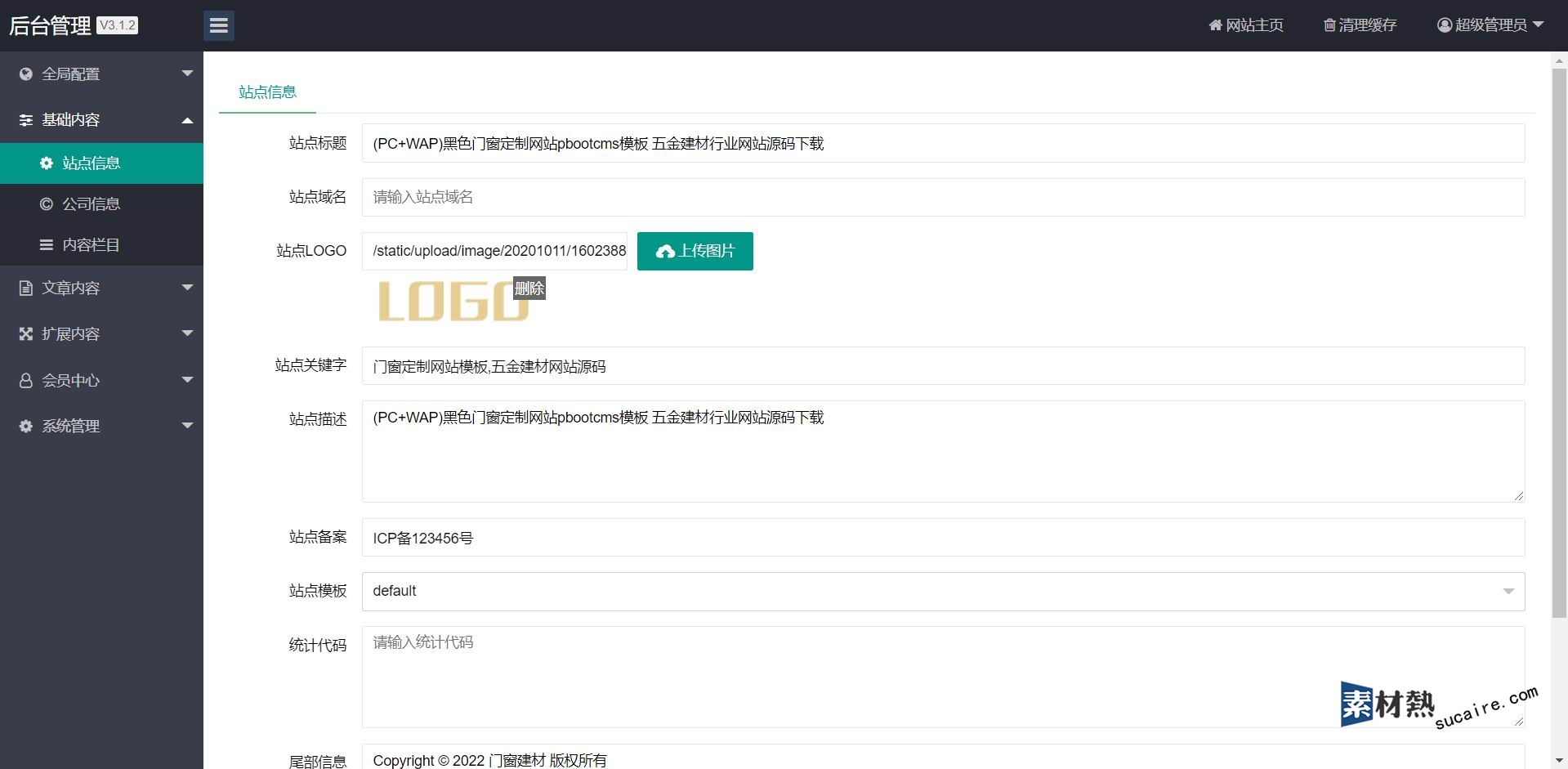The image size is (1568, 769).
Task: Click the trash icon next to 清理缓存
Action: 1329,25
